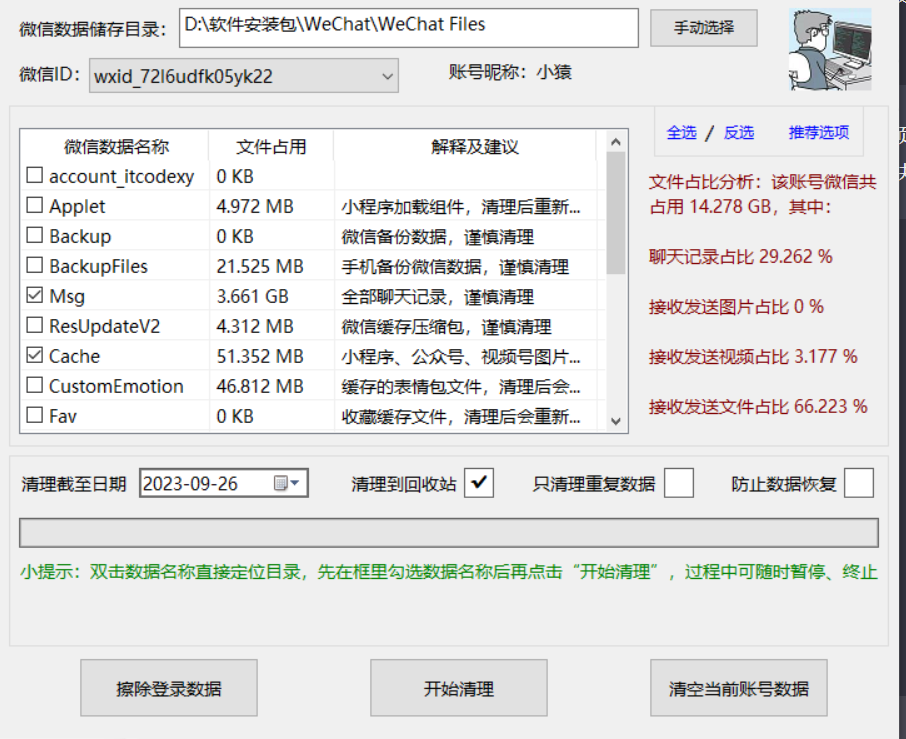Image resolution: width=906 pixels, height=739 pixels.
Task: Tick the Fav checkbox
Action: click(35, 415)
